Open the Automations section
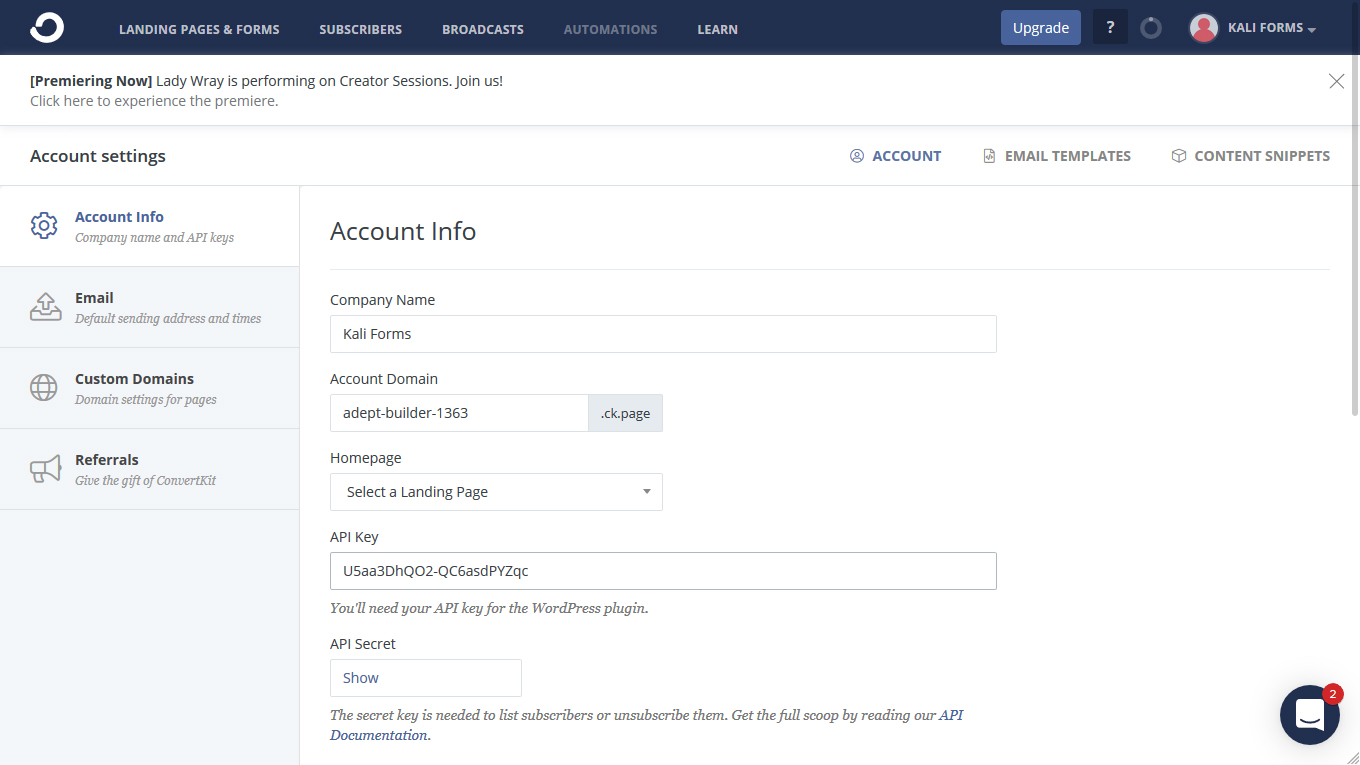This screenshot has width=1360, height=765. coord(611,29)
